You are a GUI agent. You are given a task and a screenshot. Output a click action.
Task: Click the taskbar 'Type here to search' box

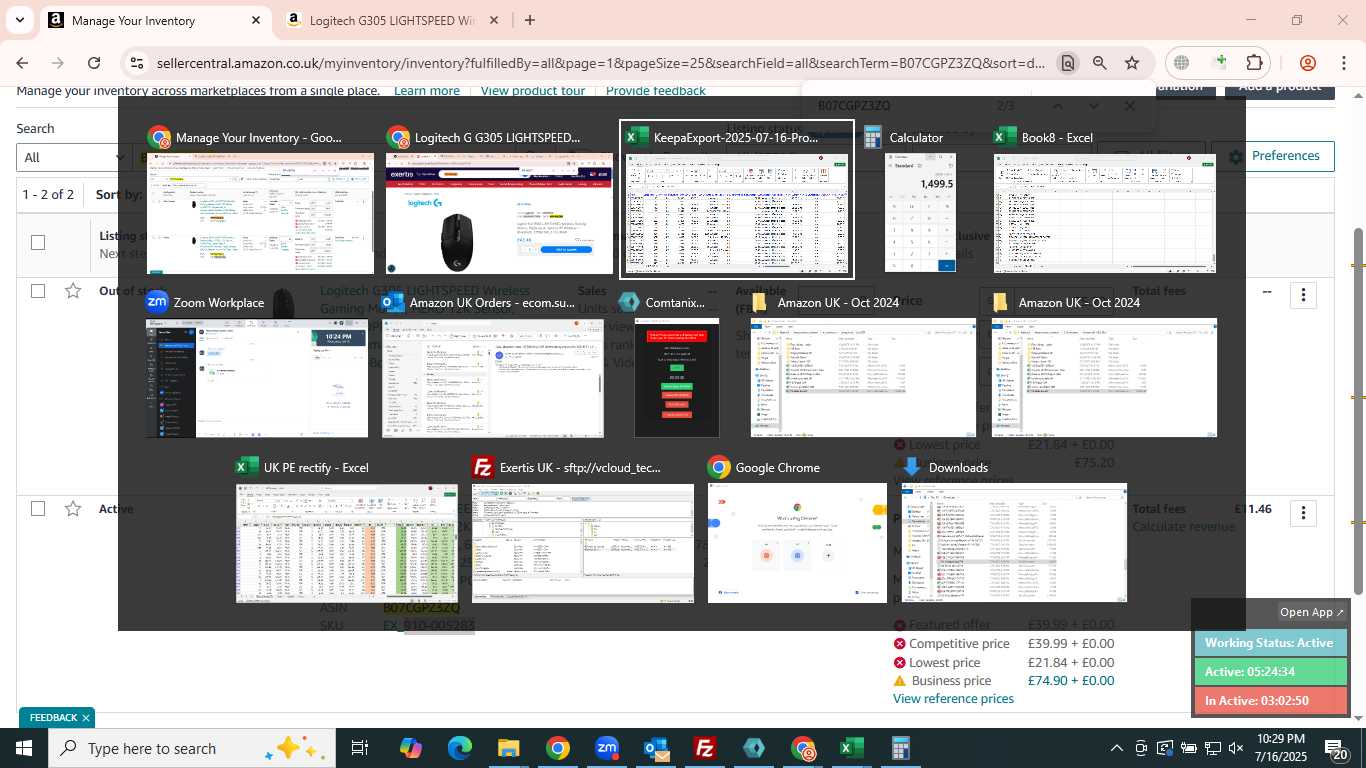point(190,748)
